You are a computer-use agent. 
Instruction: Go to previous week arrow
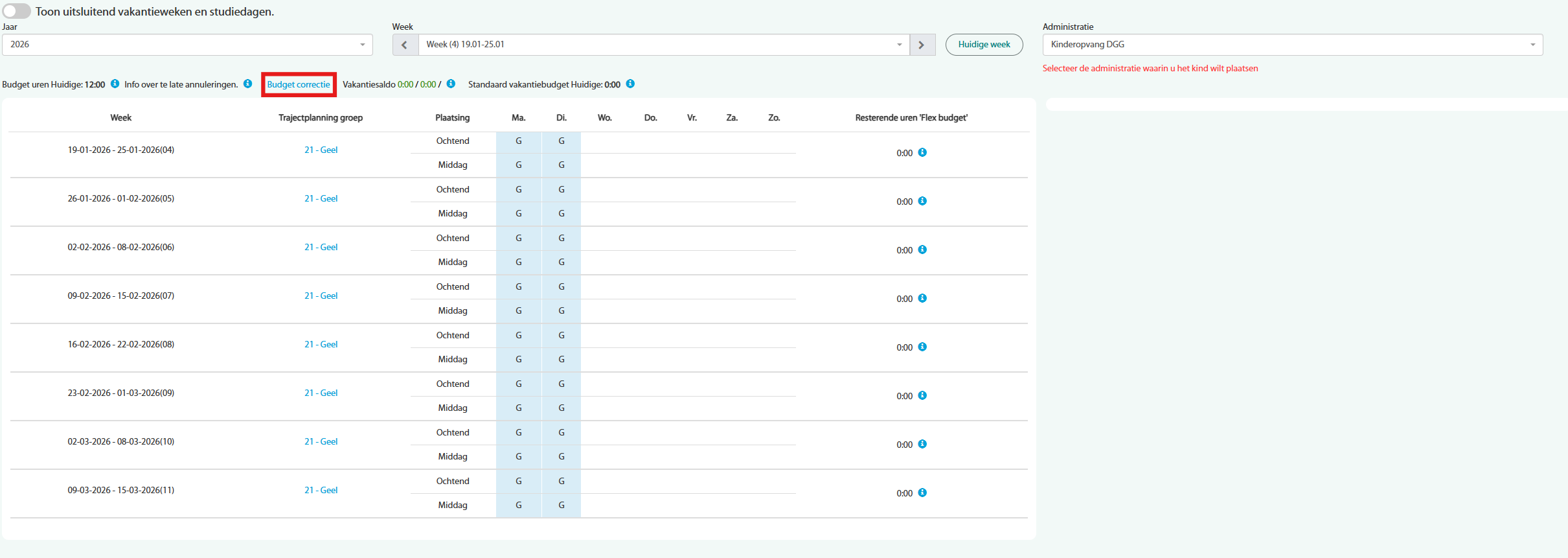405,45
